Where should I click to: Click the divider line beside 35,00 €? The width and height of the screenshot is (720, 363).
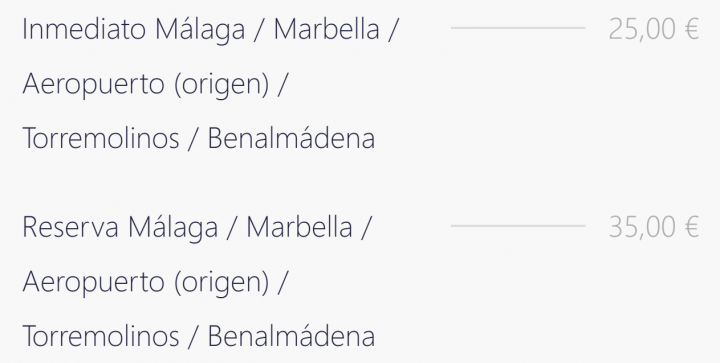518,226
